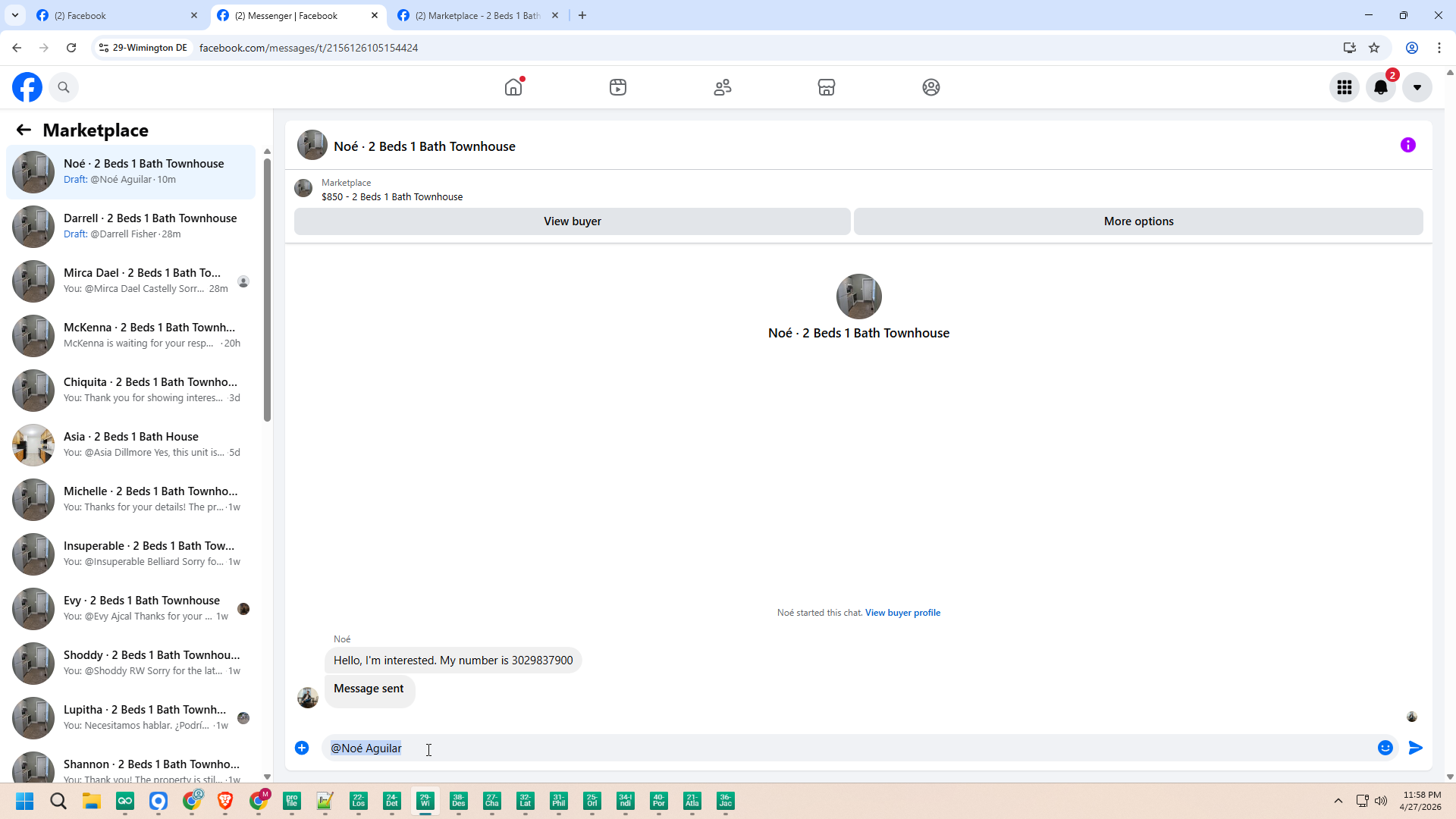
Task: Open the Chrome three-dot menu
Action: (x=1439, y=48)
